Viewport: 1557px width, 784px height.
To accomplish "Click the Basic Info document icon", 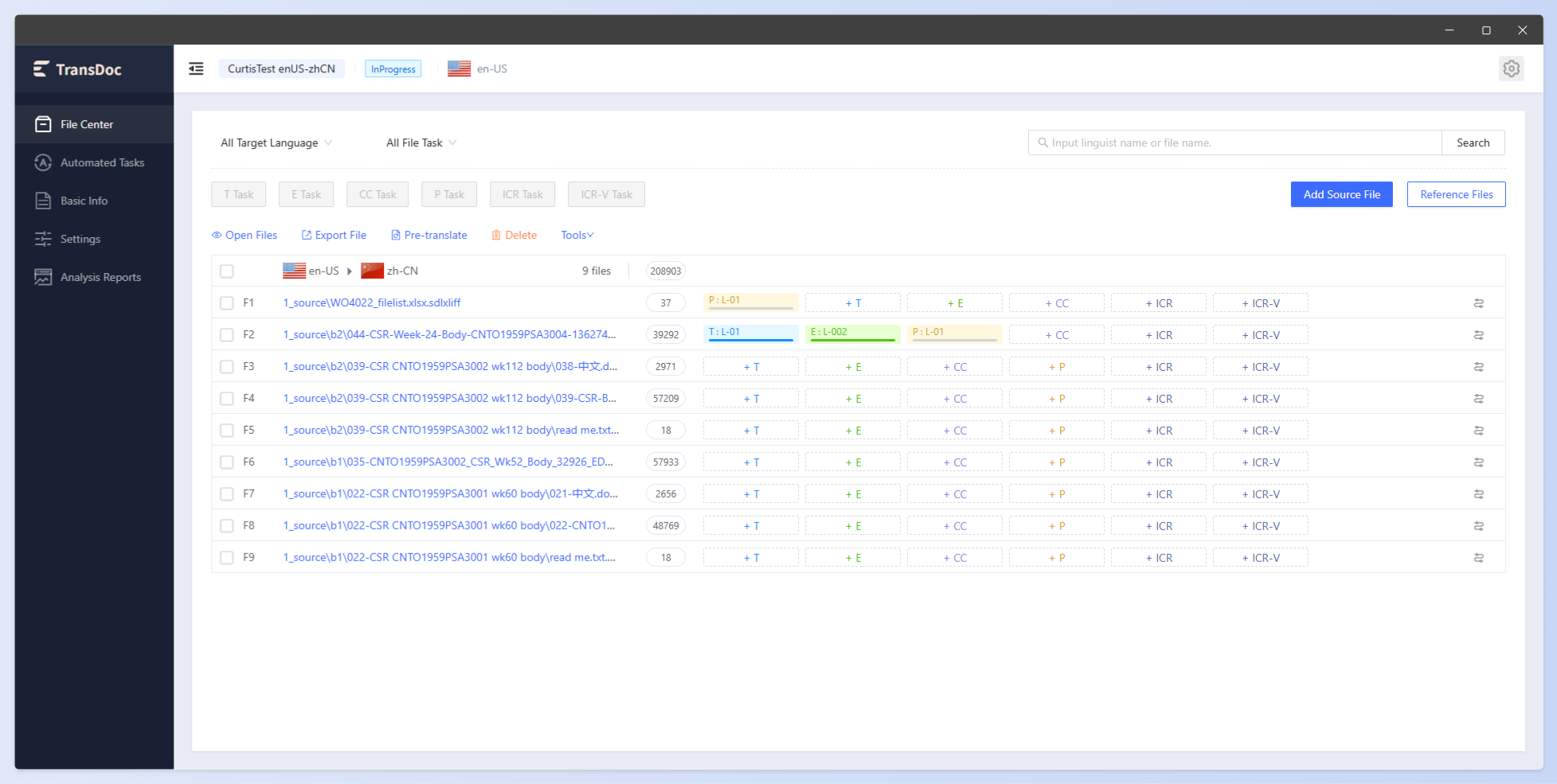I will coord(43,201).
